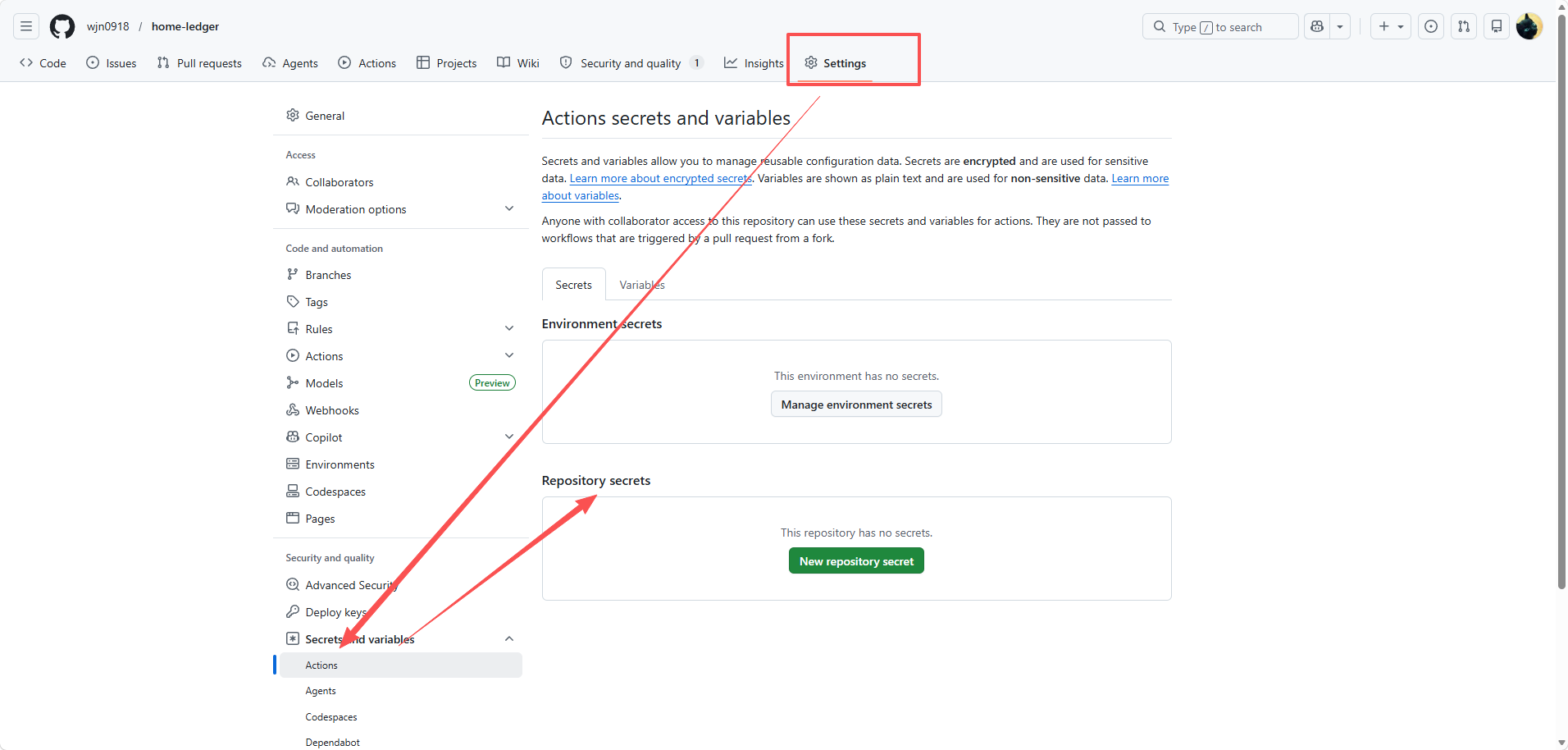Go to GitHub homepage via Octocat logo
Screen dimensions: 1568x750
pos(62,26)
